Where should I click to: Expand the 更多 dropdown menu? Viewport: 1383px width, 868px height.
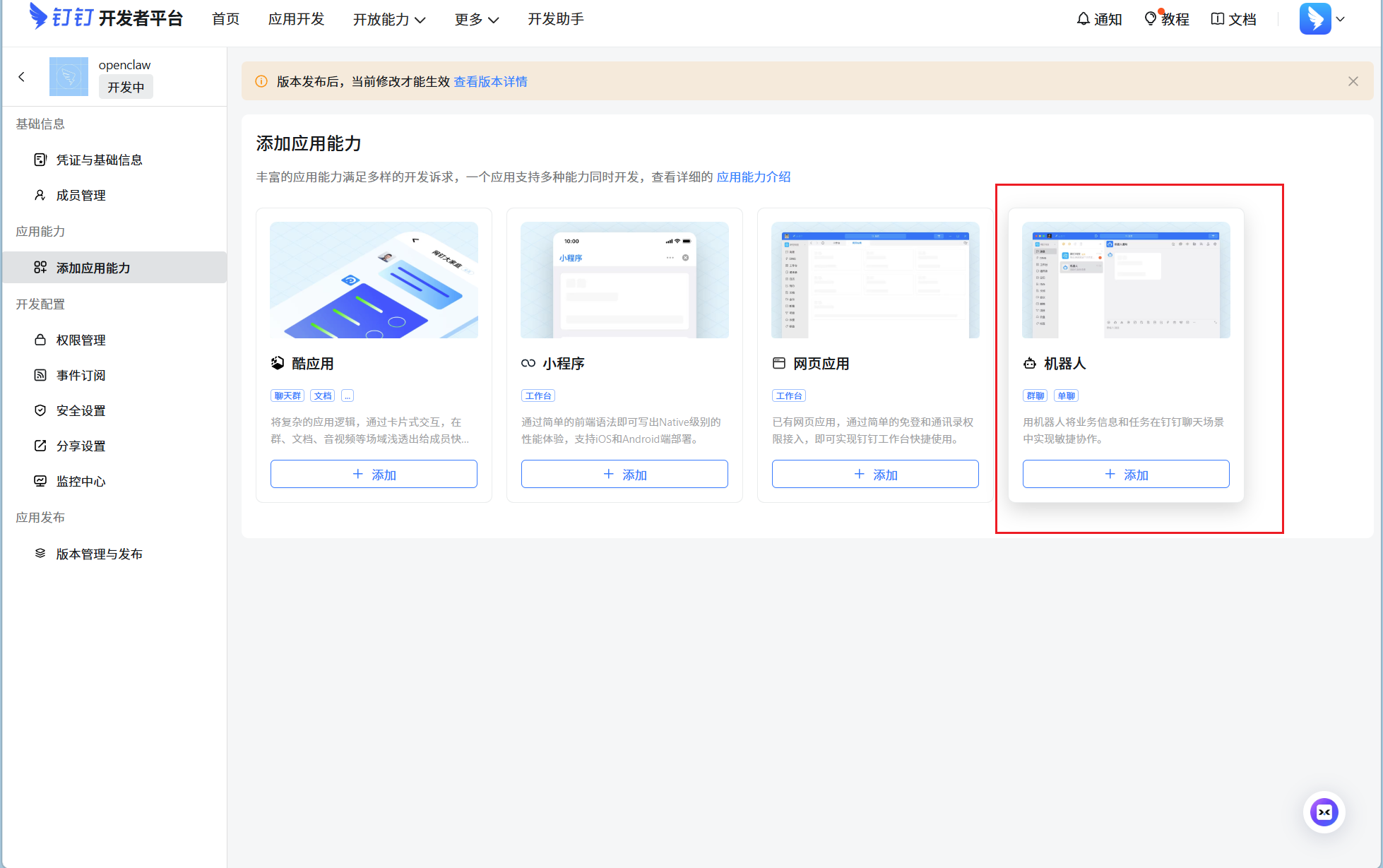(x=476, y=19)
